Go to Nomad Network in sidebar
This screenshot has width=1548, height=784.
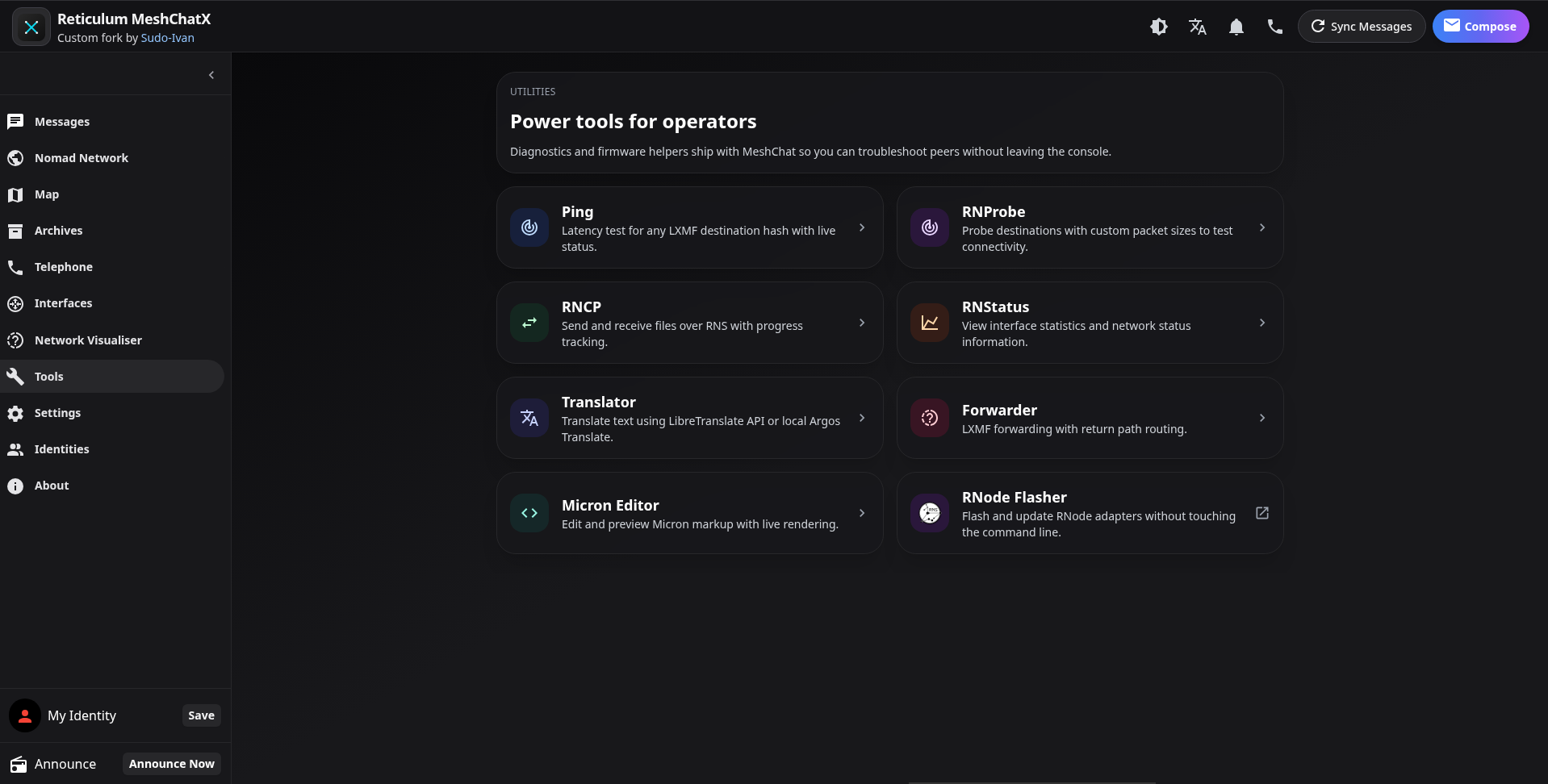click(81, 158)
